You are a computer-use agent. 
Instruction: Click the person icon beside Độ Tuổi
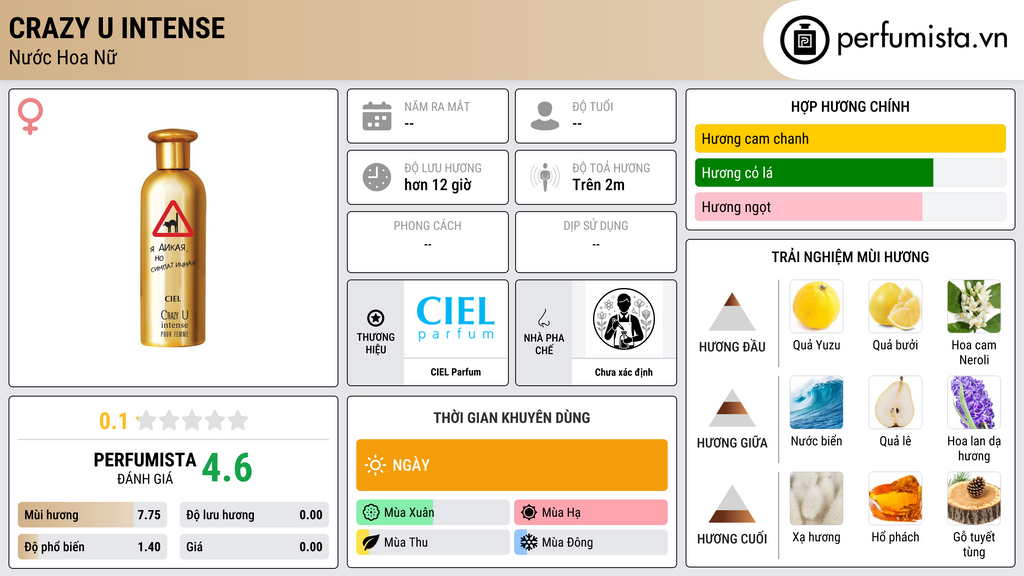(x=545, y=116)
